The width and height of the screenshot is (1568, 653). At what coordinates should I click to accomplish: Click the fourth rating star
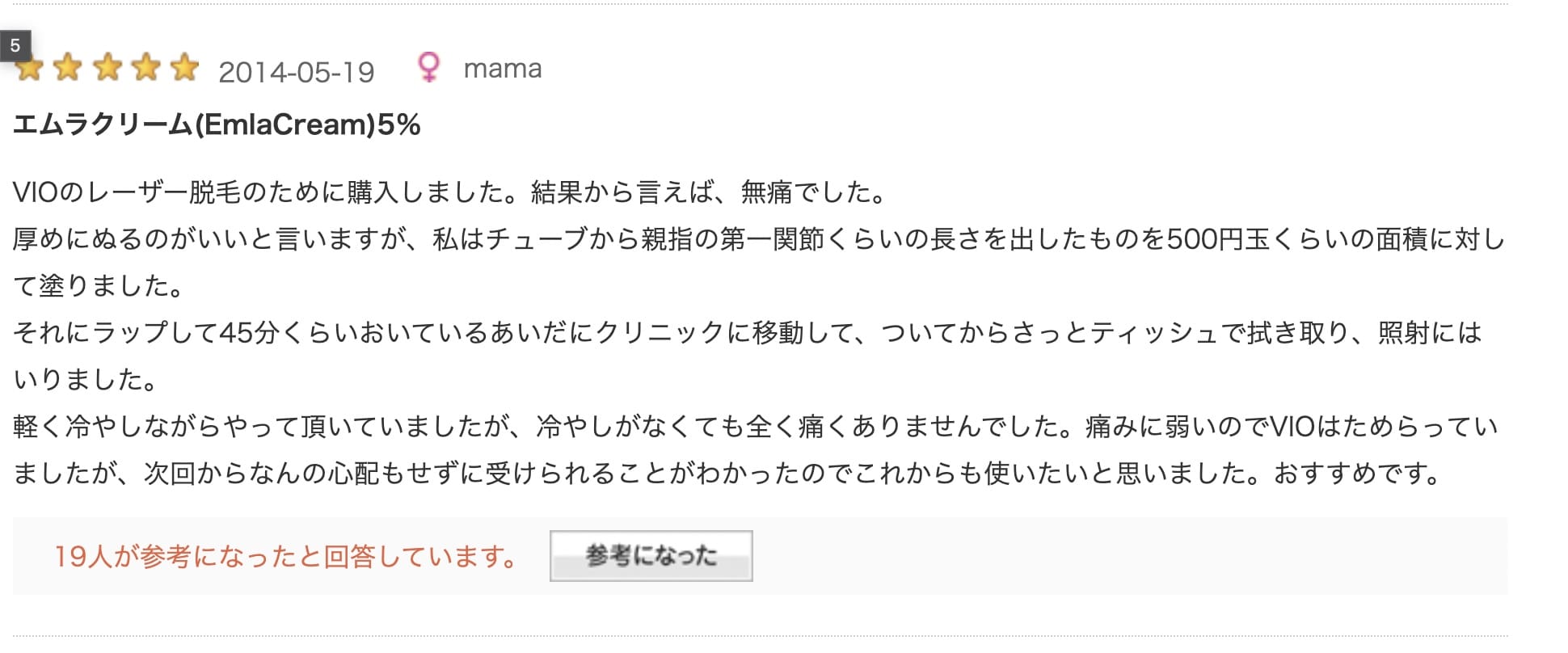point(145,68)
